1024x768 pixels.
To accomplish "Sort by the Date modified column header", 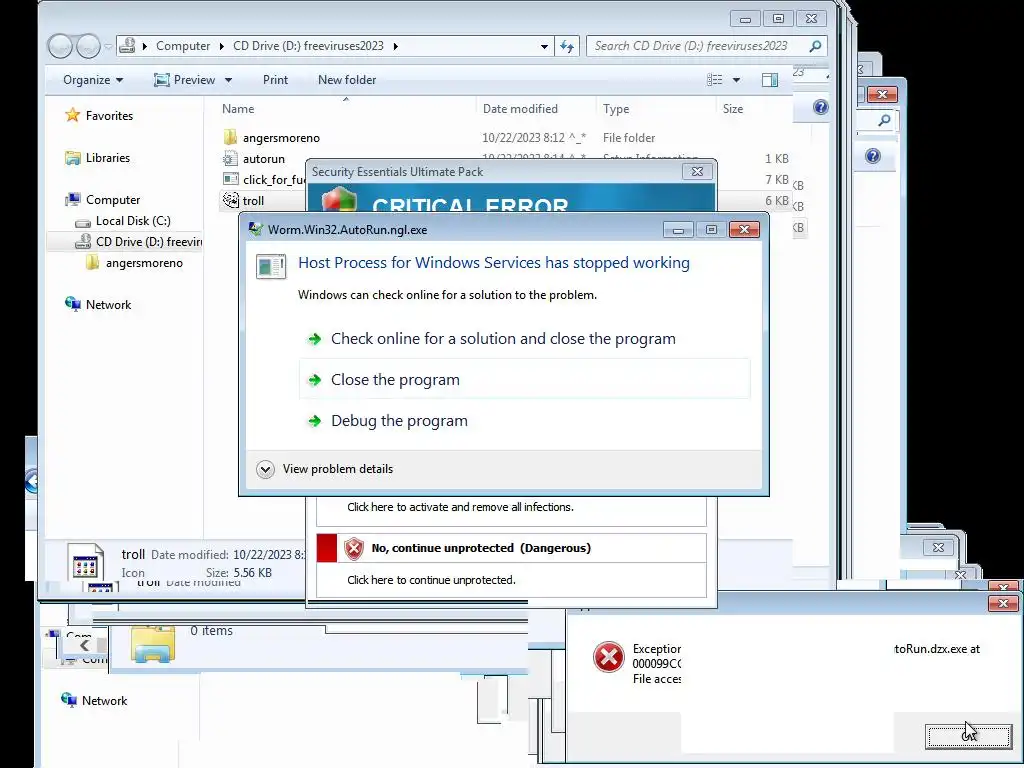I will coord(520,109).
